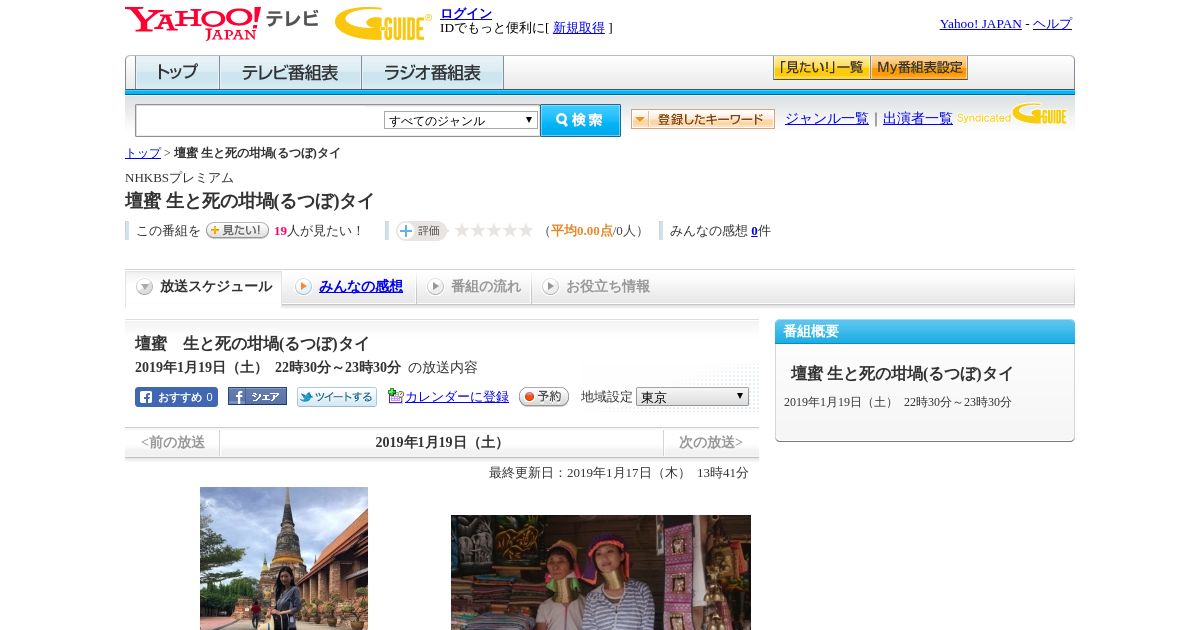1200x630 pixels.
Task: Click the Twitter ツイートする button
Action: tap(337, 397)
